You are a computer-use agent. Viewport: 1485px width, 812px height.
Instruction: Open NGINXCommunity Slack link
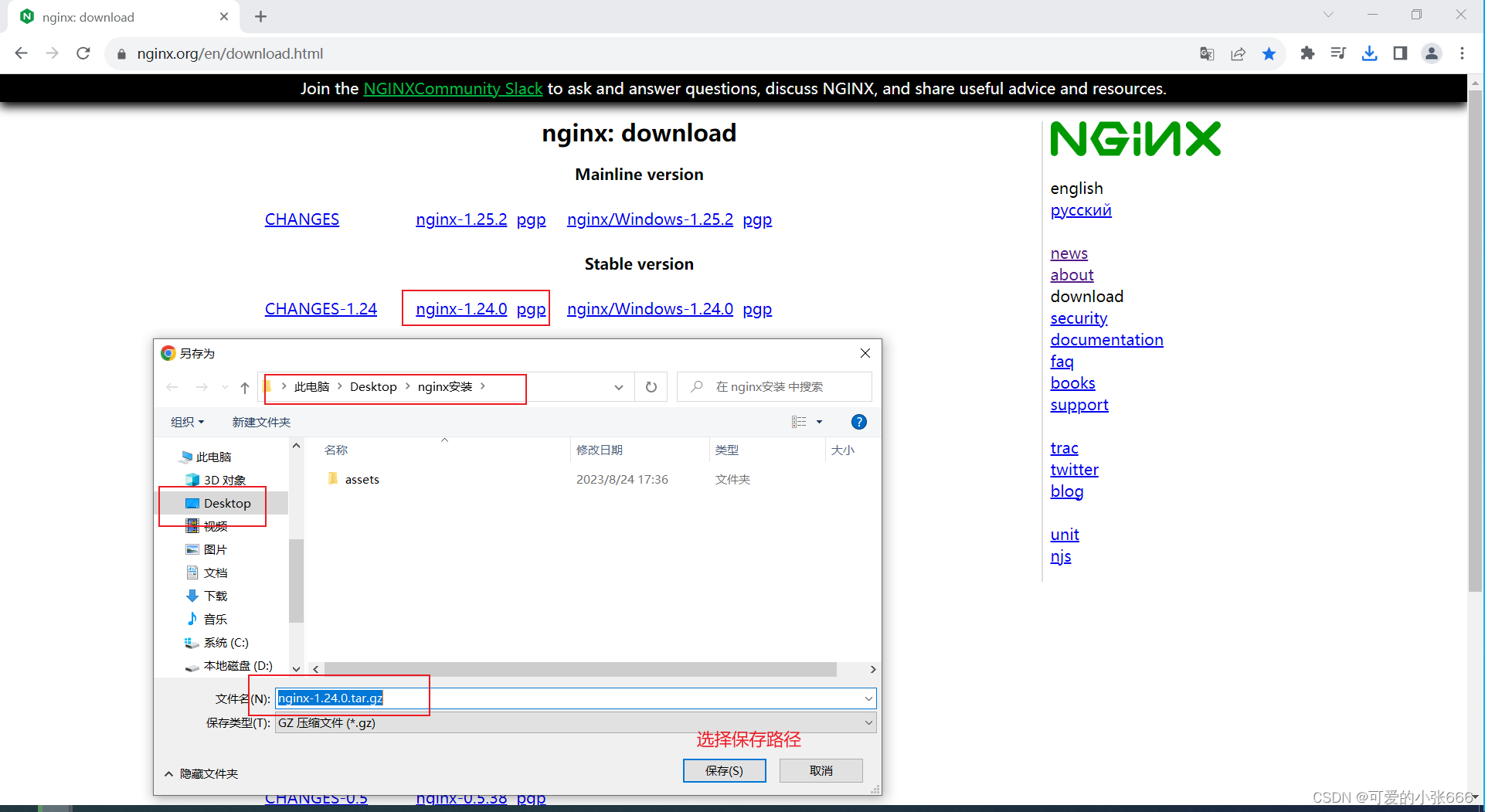[453, 89]
